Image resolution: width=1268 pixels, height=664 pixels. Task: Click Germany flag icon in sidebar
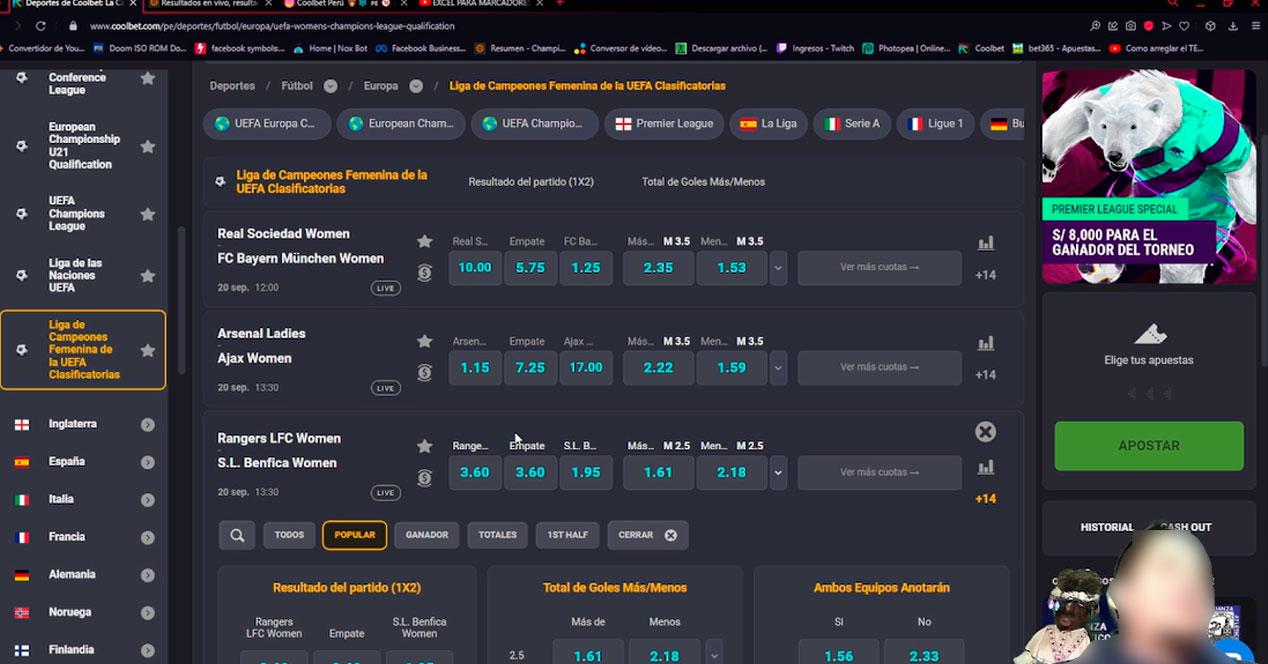[22, 575]
